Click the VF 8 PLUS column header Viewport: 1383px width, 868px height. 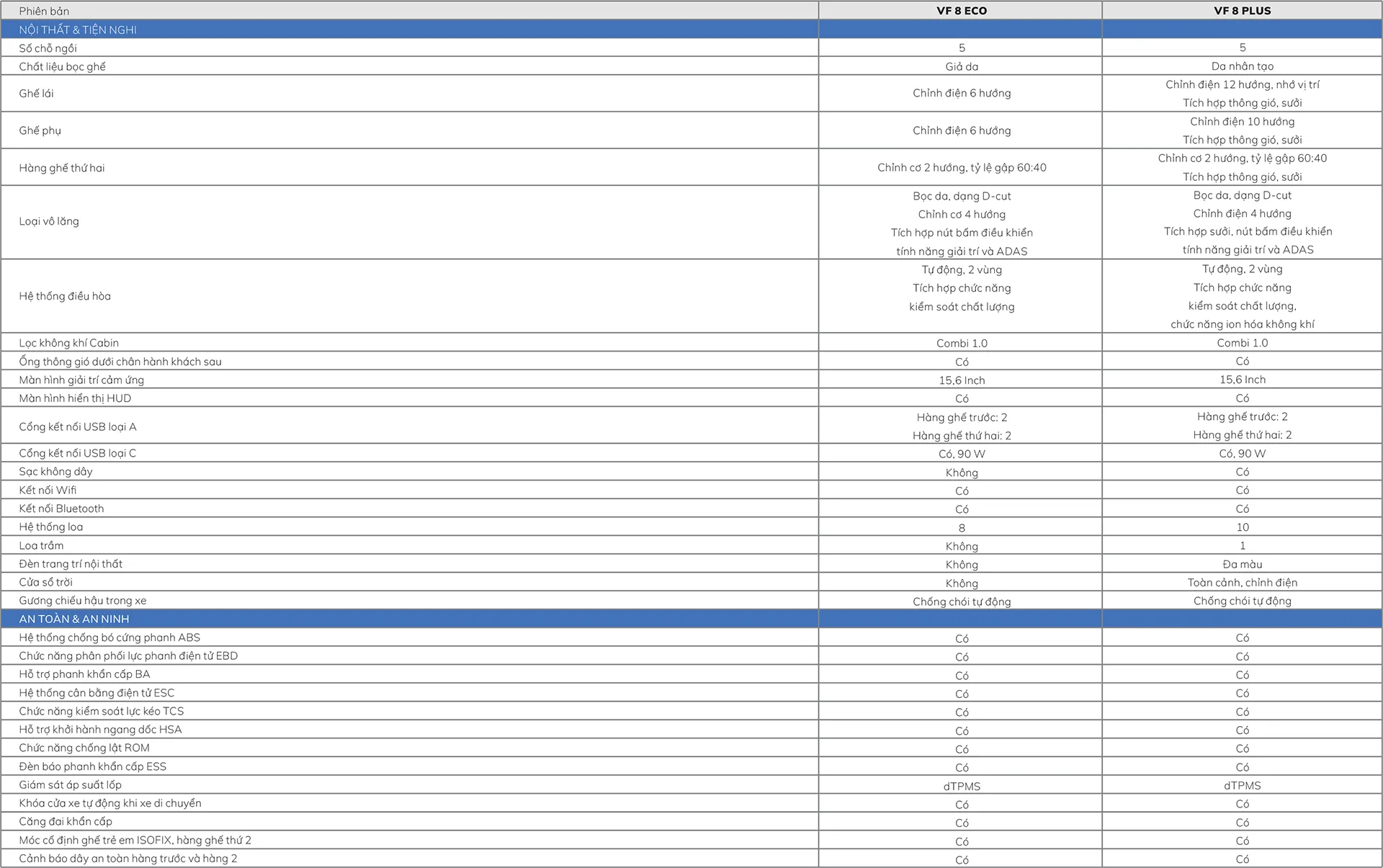(x=1242, y=11)
